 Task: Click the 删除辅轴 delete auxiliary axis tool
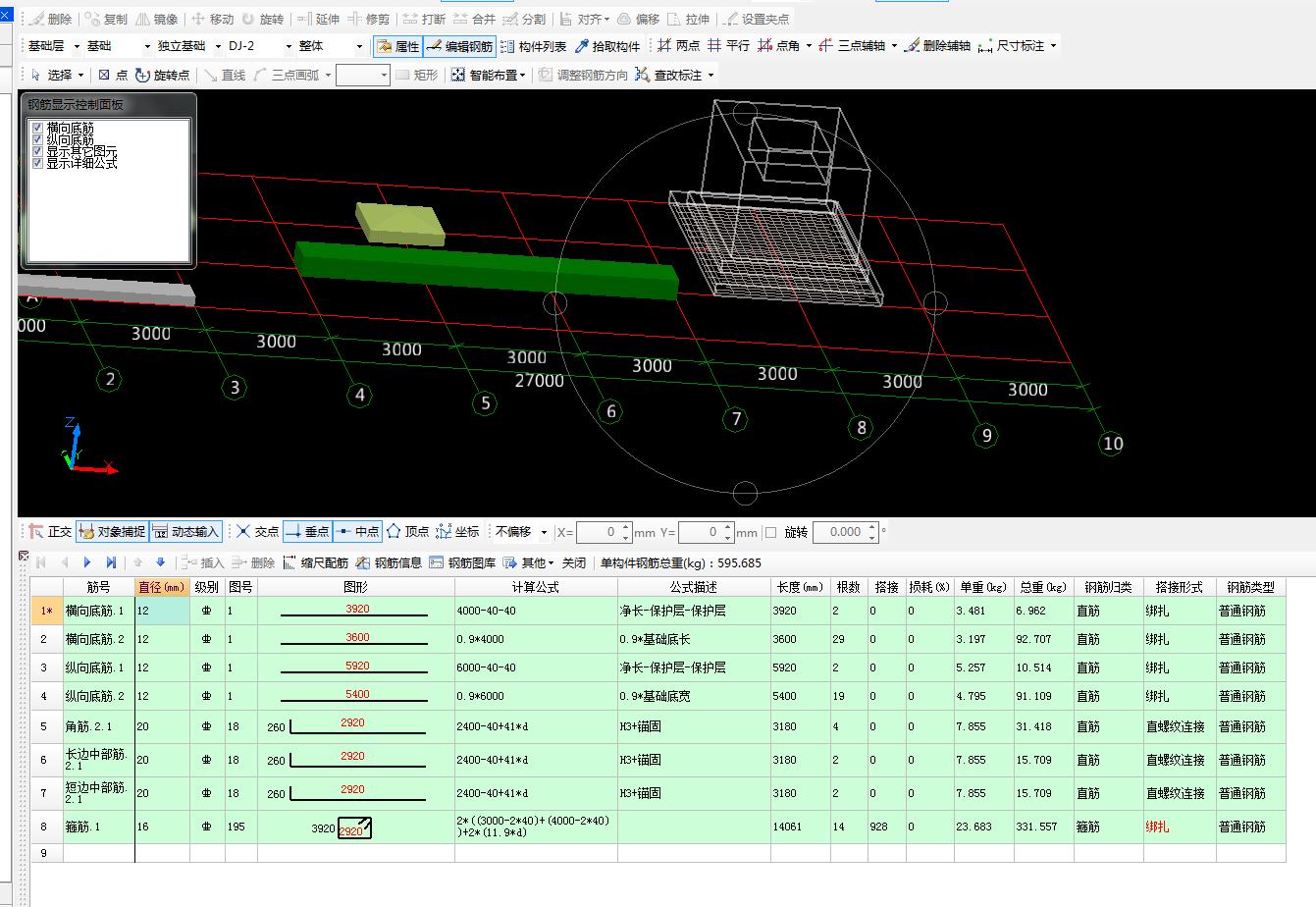coord(937,46)
